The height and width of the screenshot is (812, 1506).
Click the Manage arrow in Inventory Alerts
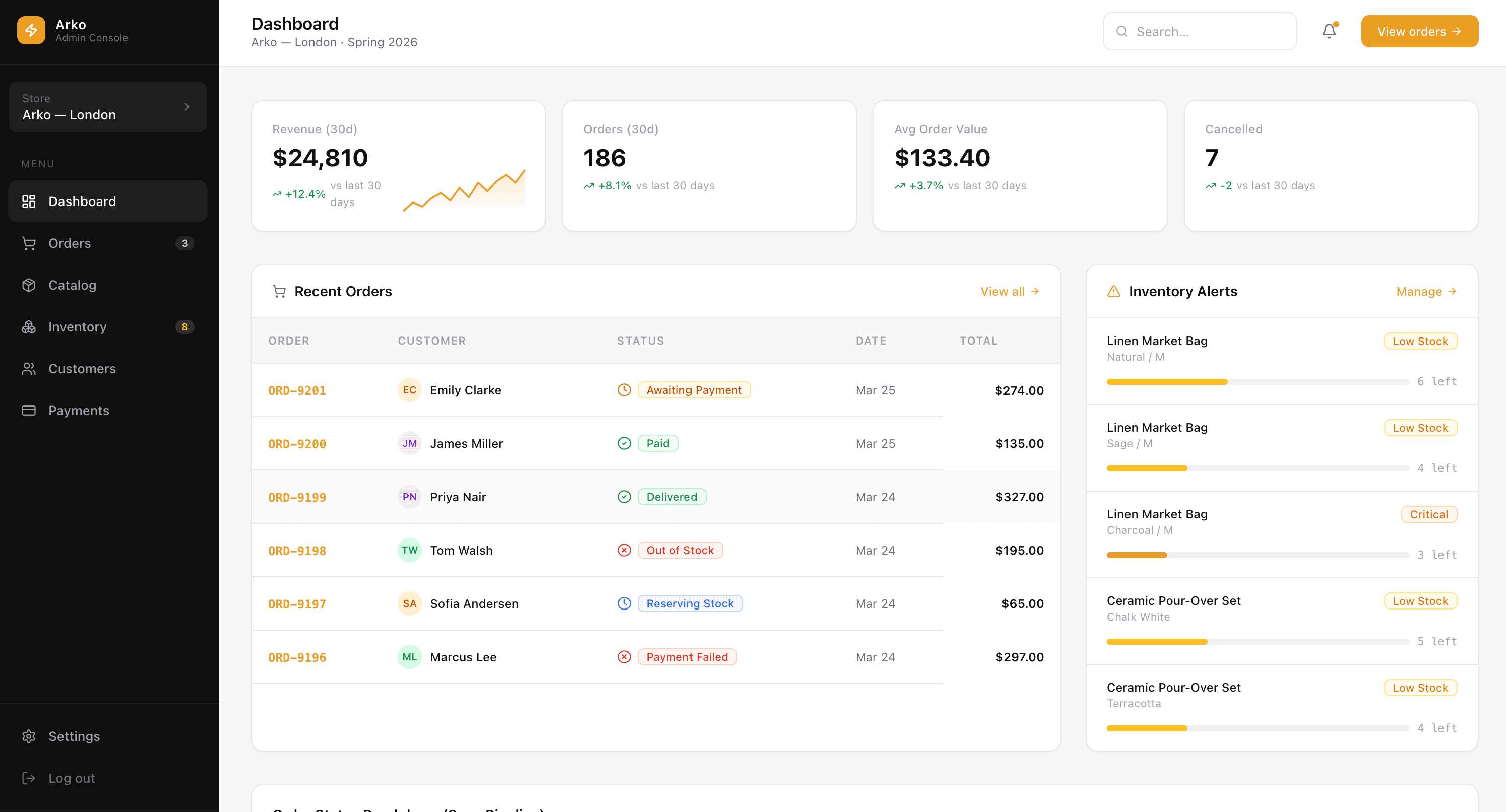[1426, 291]
